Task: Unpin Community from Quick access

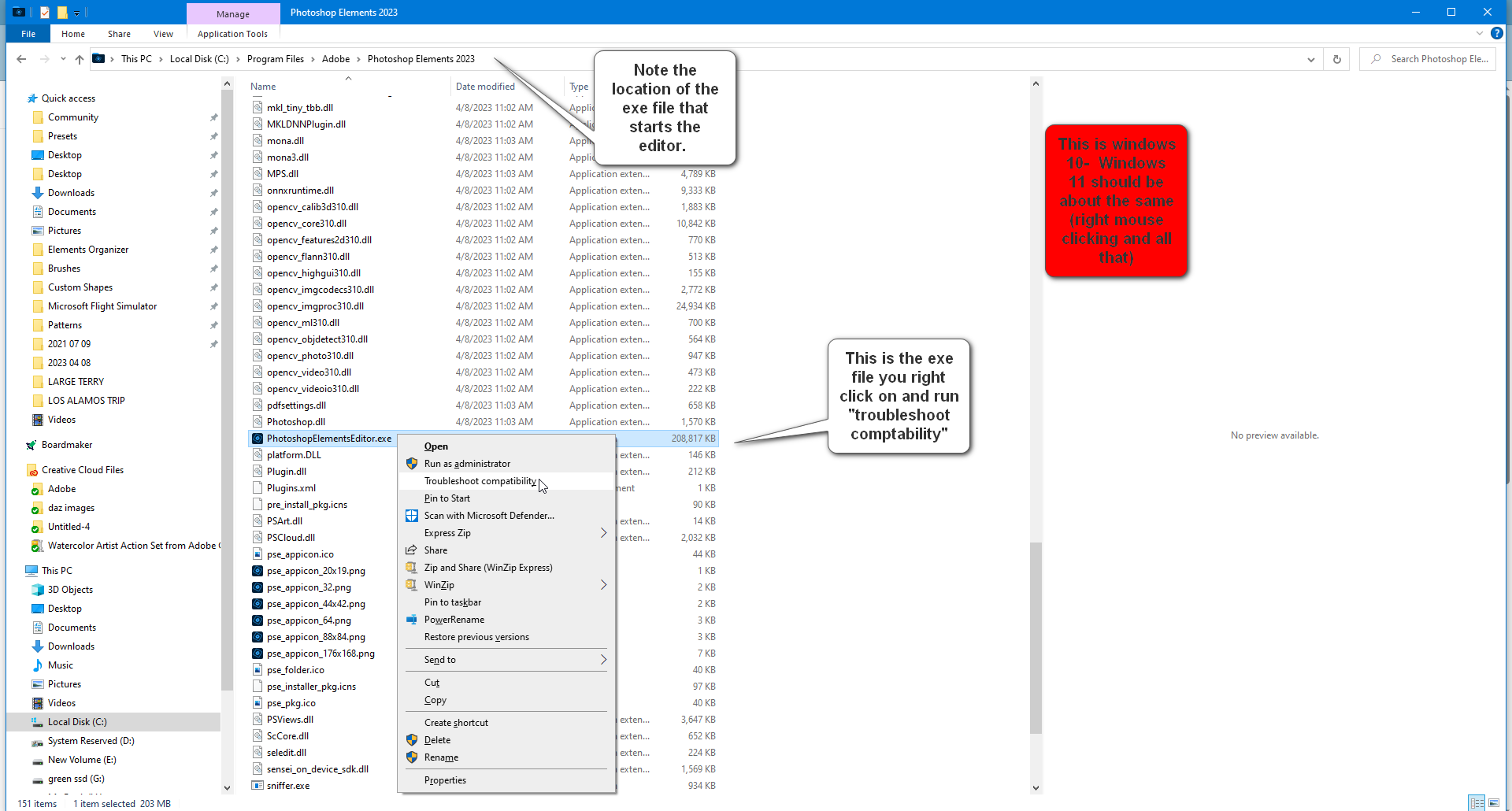Action: coord(213,117)
